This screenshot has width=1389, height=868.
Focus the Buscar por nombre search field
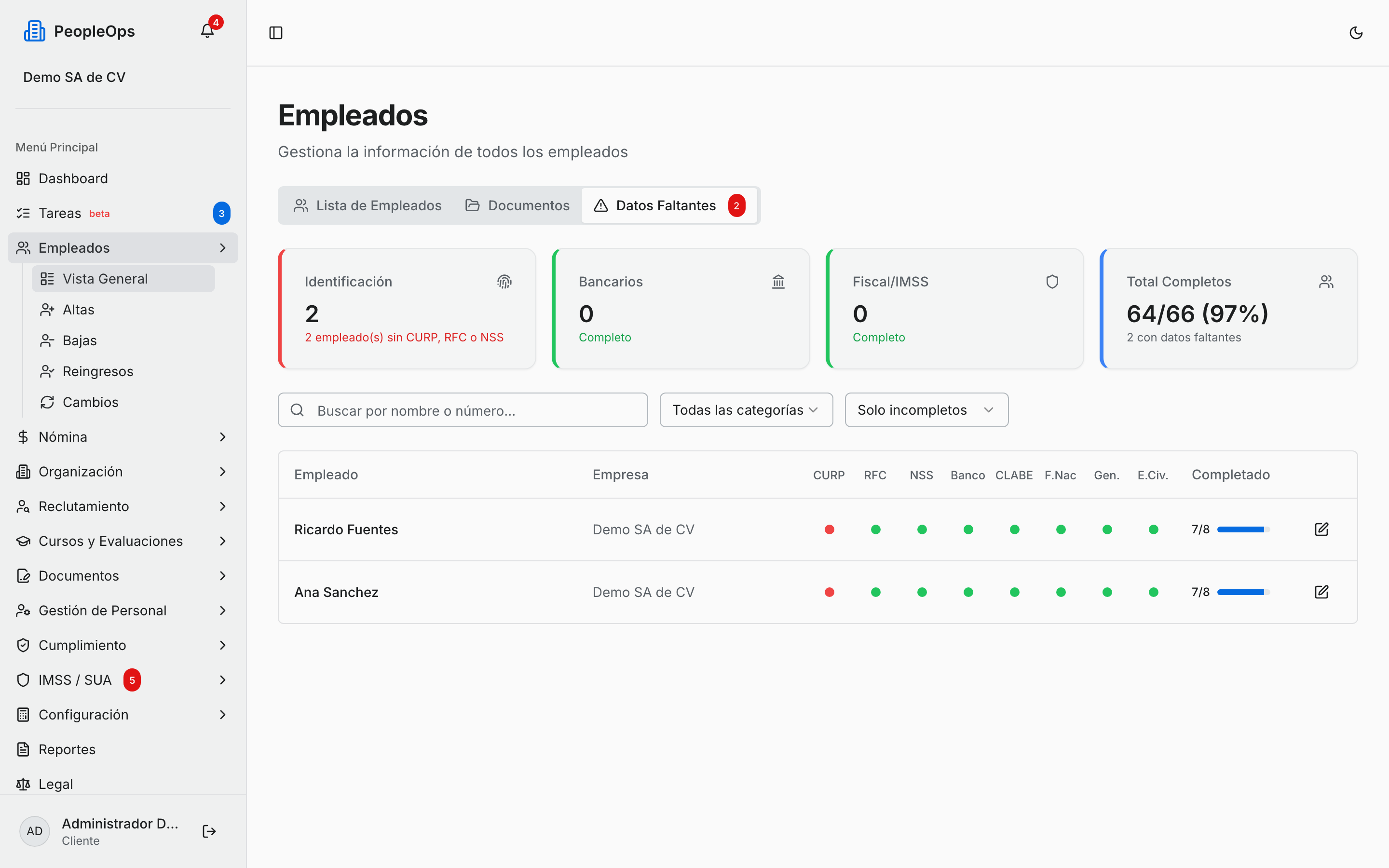tap(463, 410)
